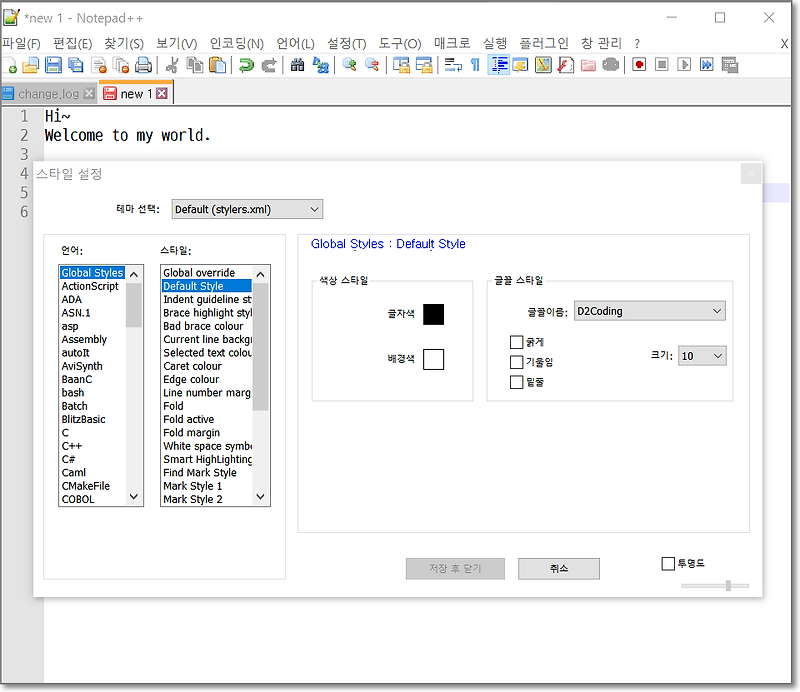The width and height of the screenshot is (800, 692).
Task: Open Find with the binoculars icon
Action: [x=297, y=65]
